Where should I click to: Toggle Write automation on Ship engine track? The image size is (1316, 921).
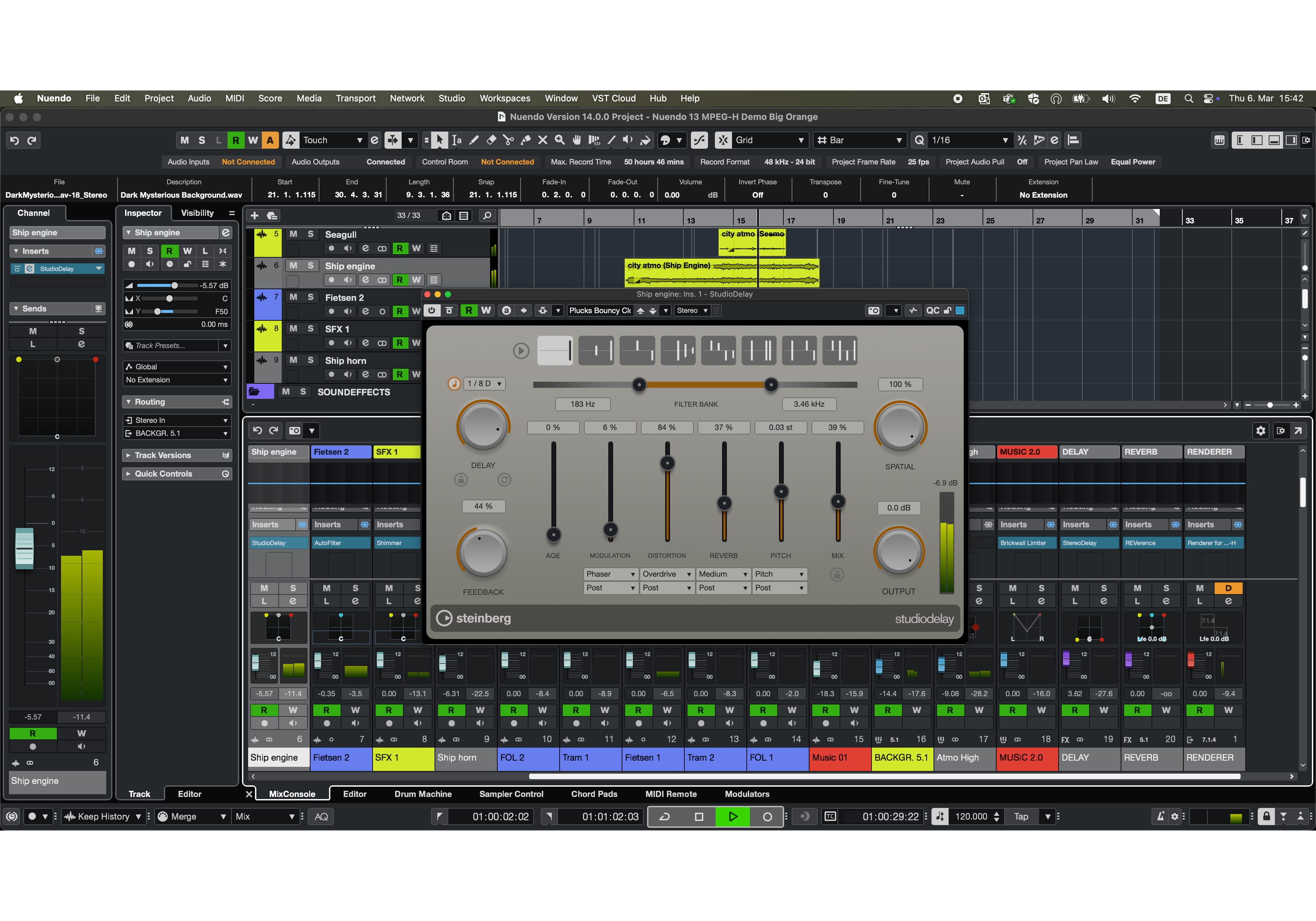click(416, 280)
